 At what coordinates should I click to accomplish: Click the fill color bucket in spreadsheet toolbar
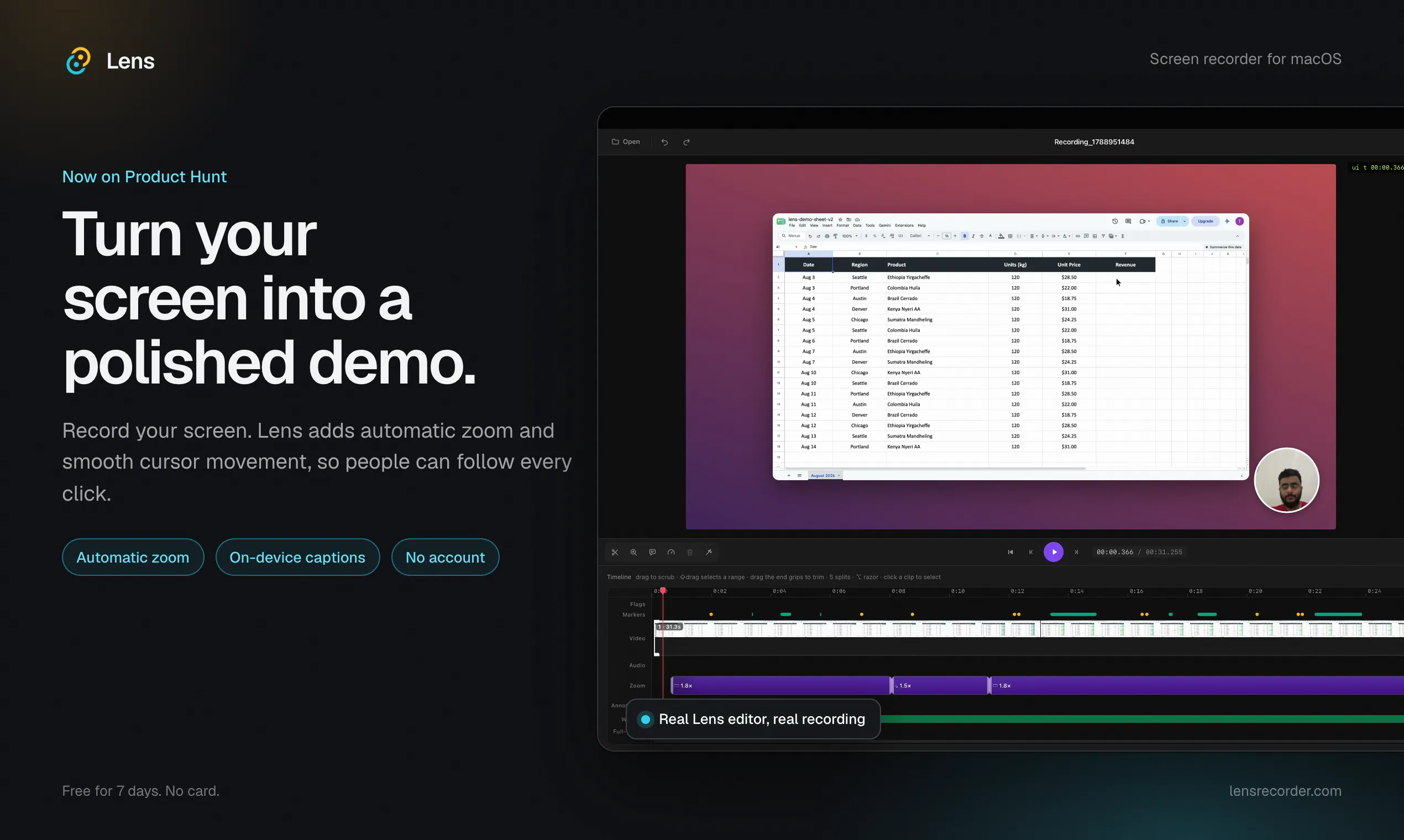pyautogui.click(x=1002, y=236)
